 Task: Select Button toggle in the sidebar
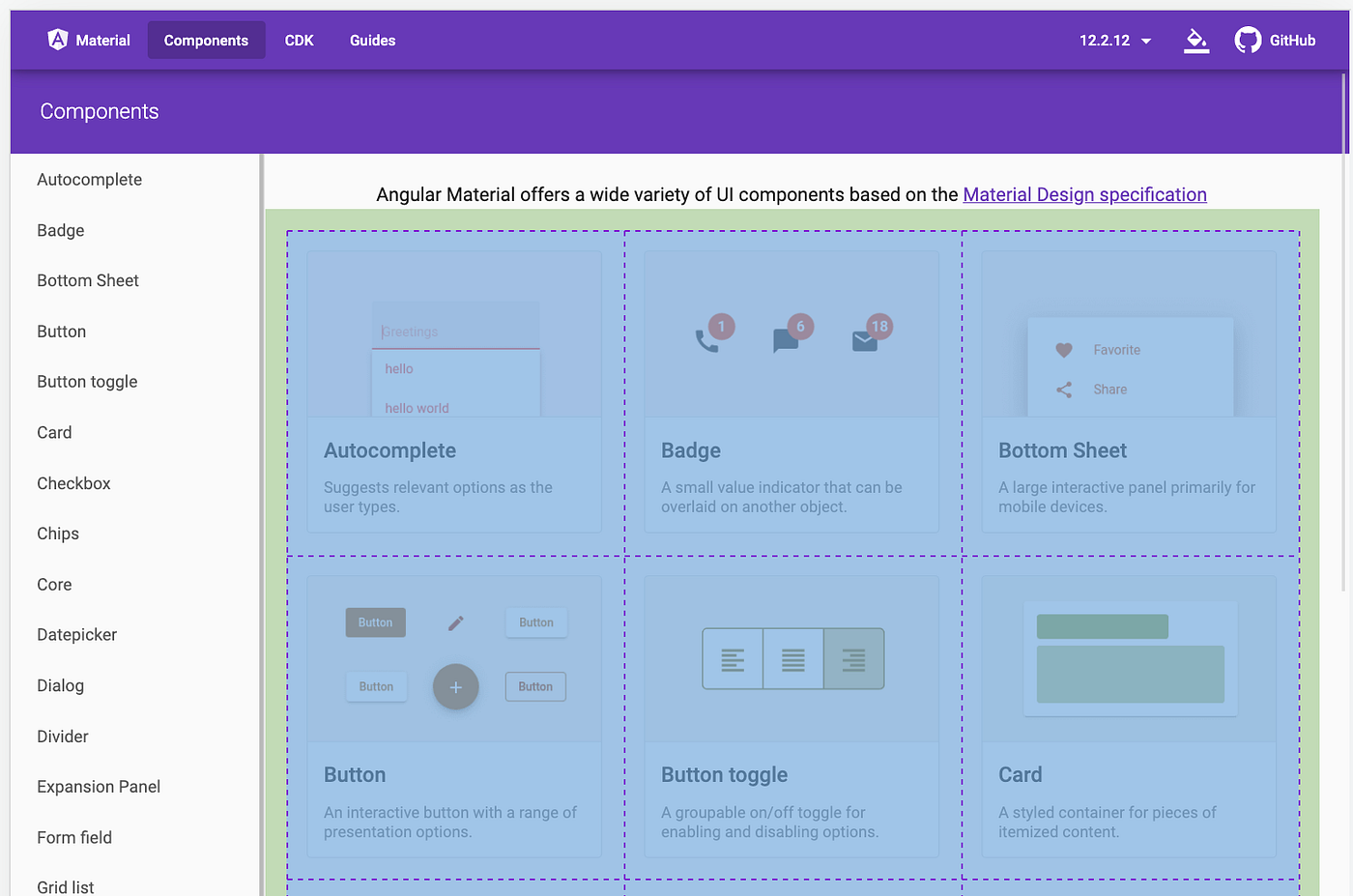tap(87, 382)
